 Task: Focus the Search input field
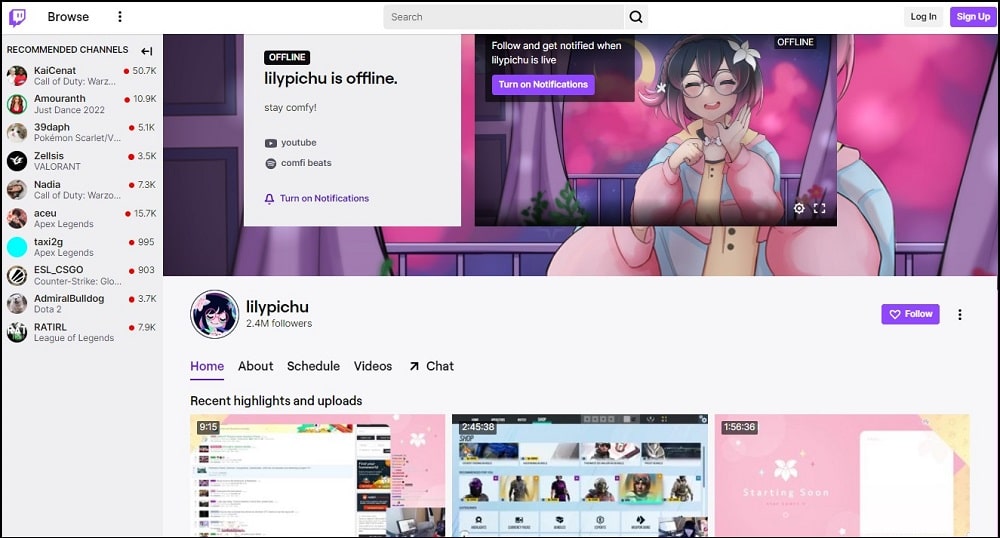pyautogui.click(x=503, y=17)
